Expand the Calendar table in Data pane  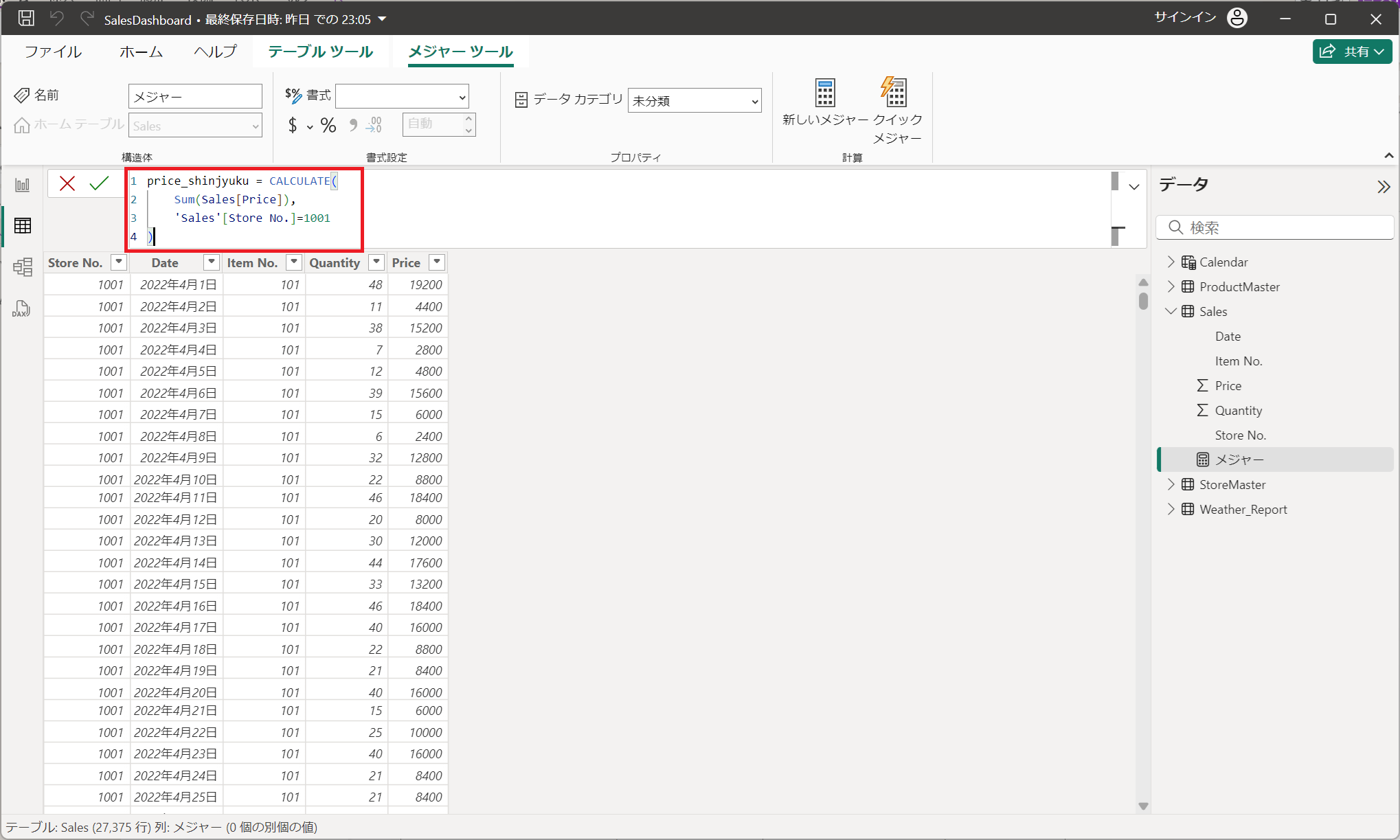[x=1171, y=262]
